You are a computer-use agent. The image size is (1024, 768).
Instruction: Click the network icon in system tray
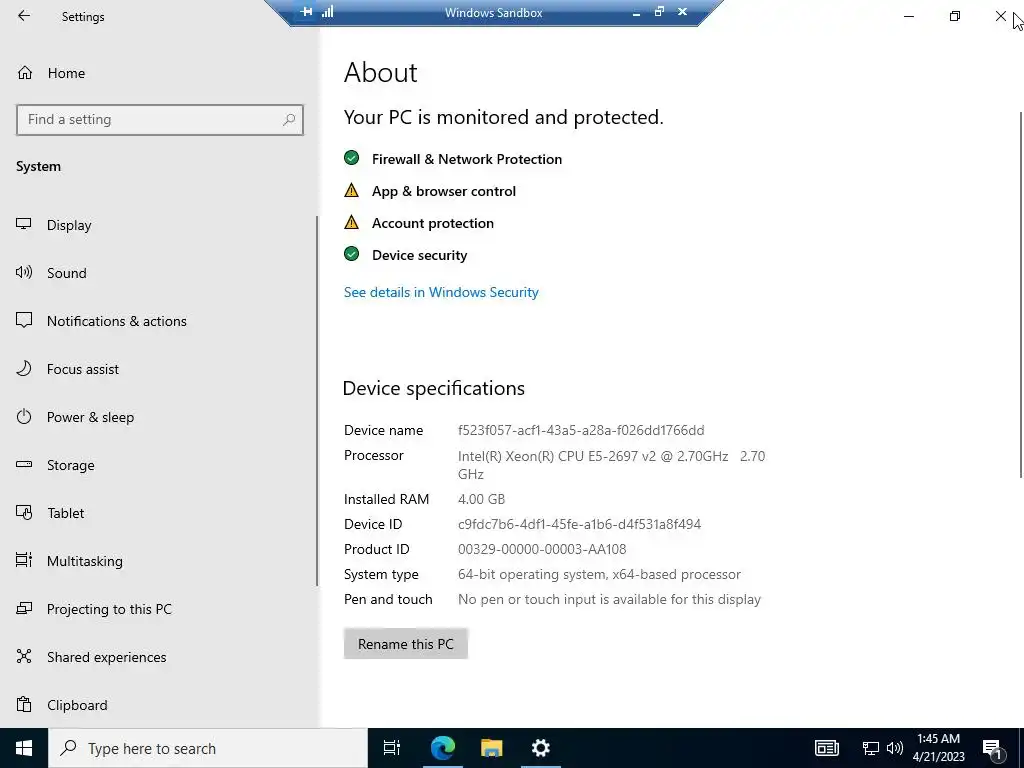click(871, 748)
